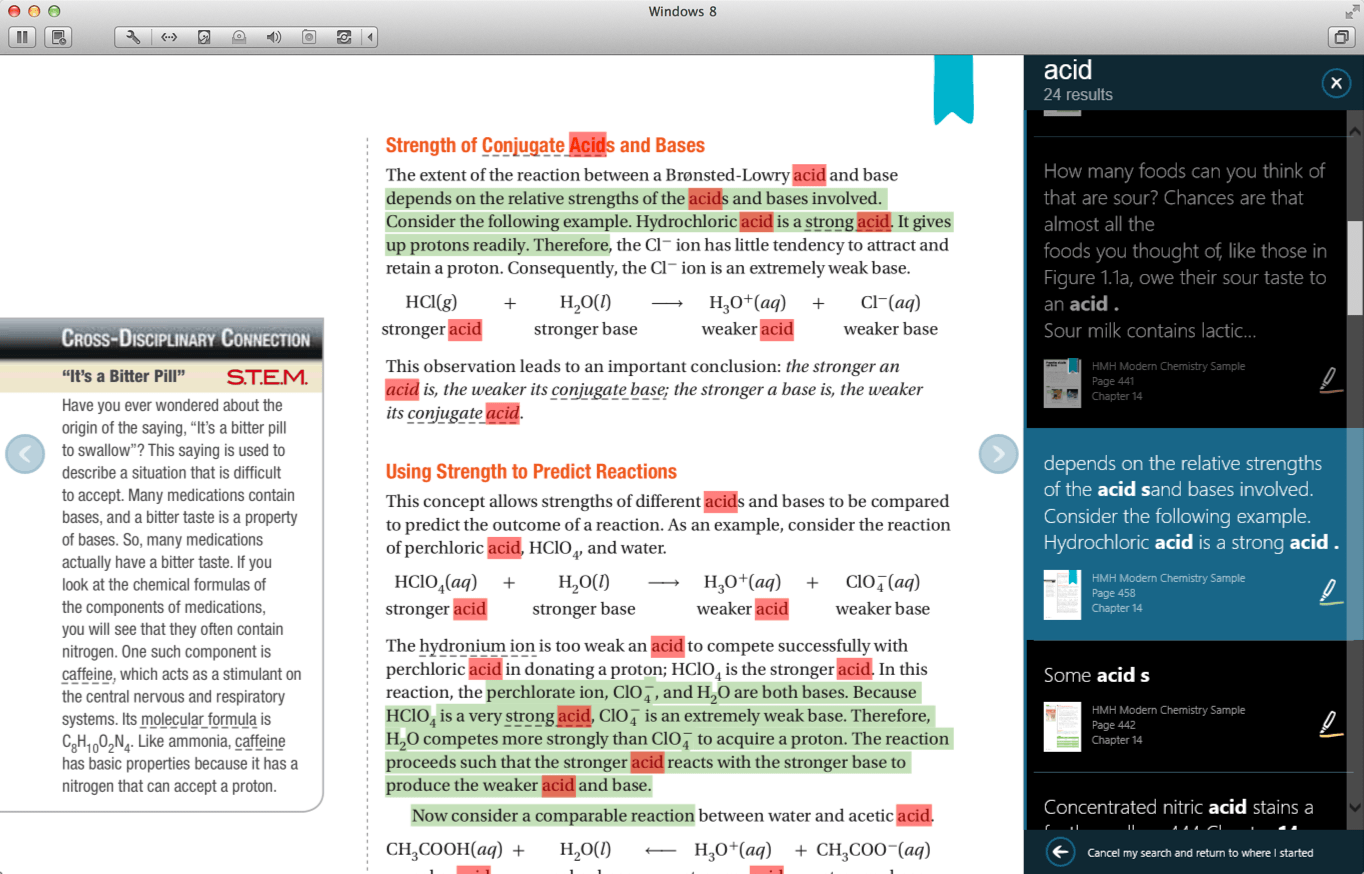
Task: Click glossary term 'conjugate base'
Action: (608, 390)
